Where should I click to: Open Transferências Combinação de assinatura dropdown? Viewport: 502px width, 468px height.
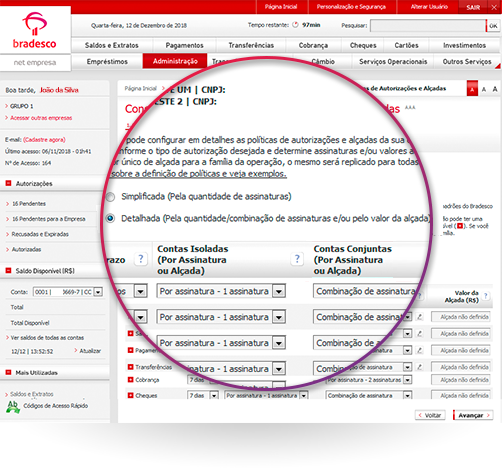407,367
